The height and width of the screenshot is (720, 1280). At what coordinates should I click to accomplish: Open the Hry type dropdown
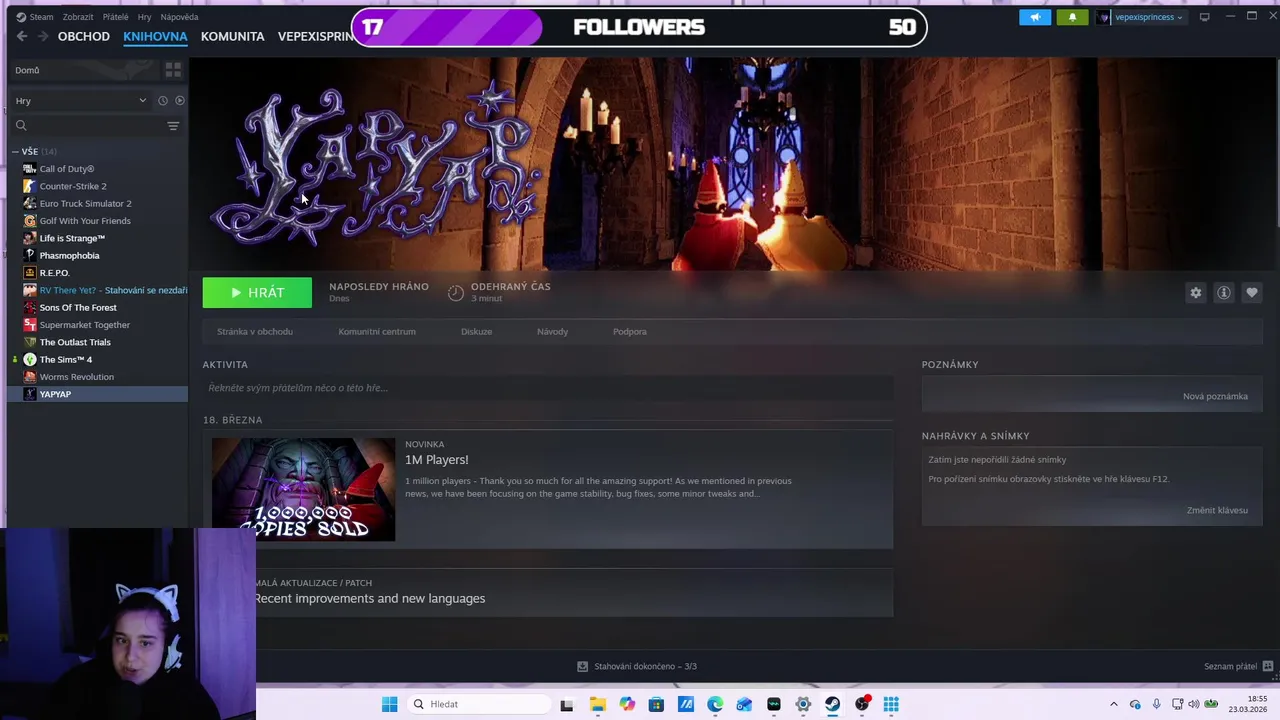point(81,101)
